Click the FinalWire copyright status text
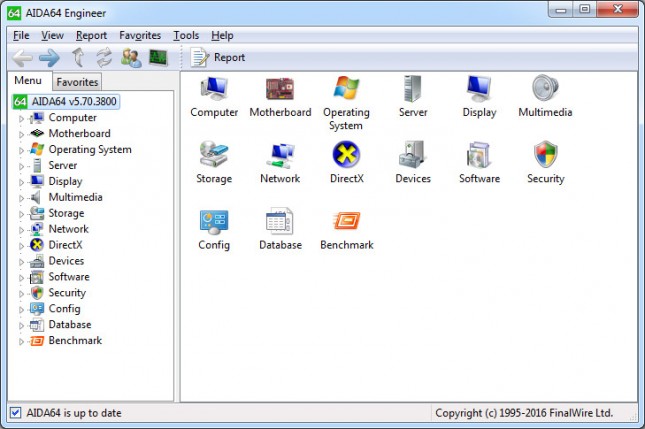 click(524, 413)
